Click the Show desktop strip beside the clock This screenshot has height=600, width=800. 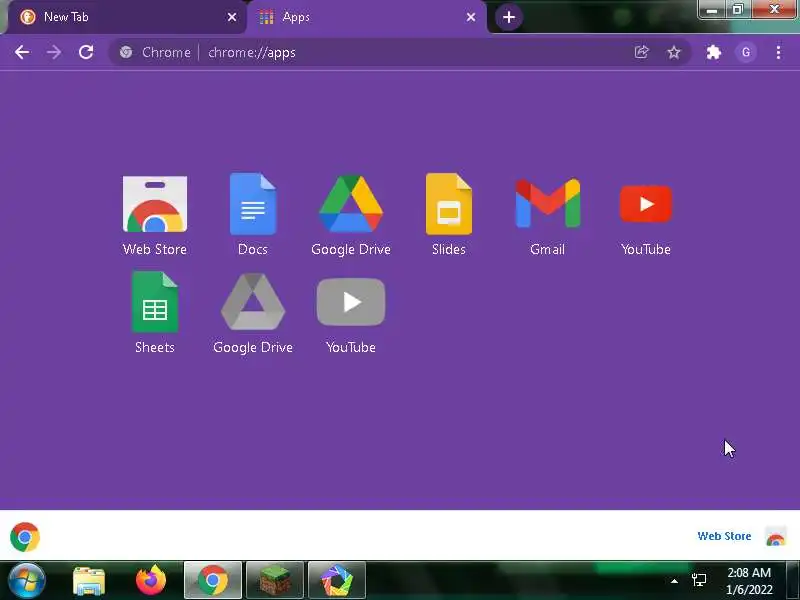tap(793, 580)
